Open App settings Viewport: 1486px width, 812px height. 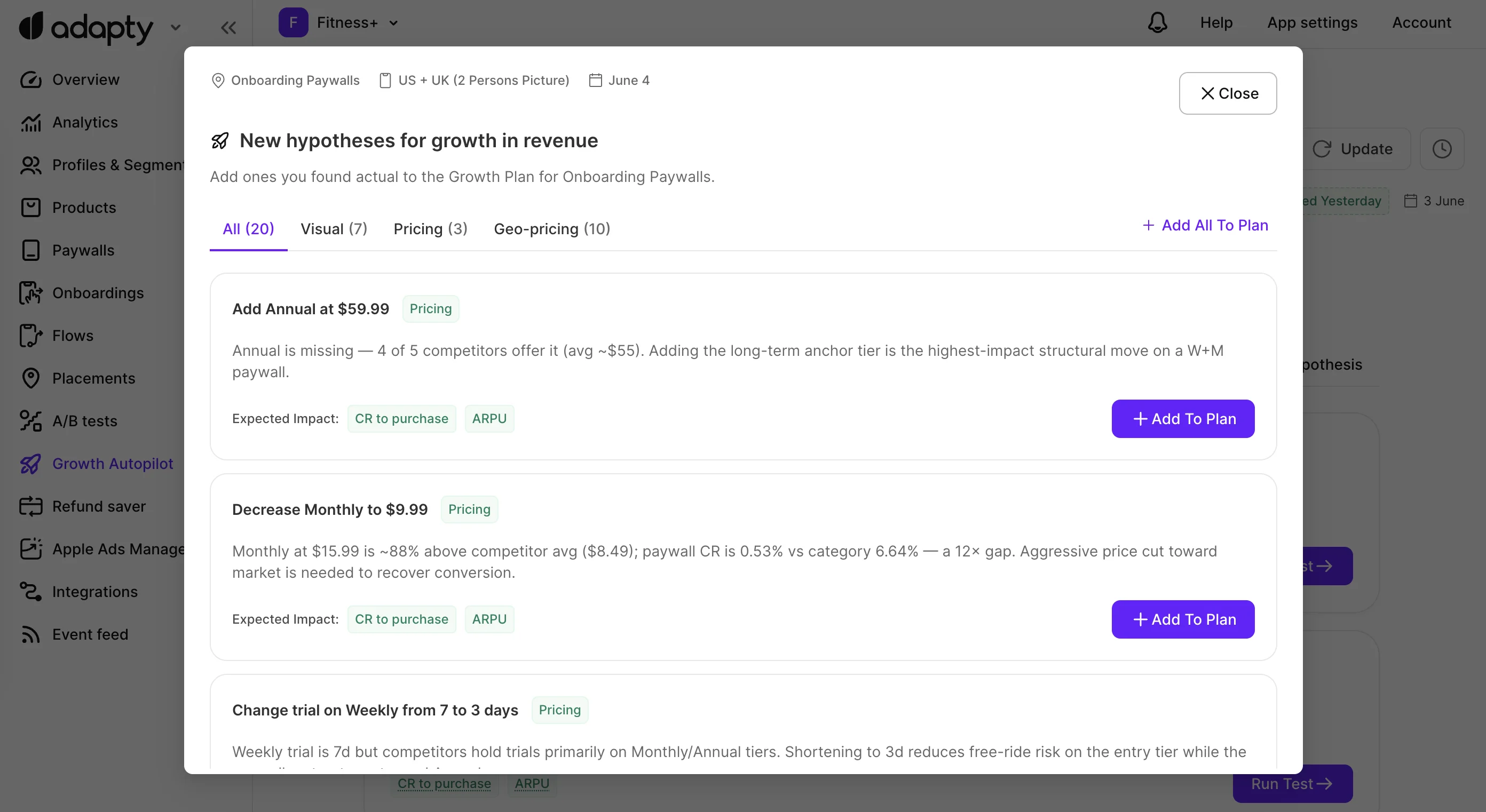tap(1312, 22)
